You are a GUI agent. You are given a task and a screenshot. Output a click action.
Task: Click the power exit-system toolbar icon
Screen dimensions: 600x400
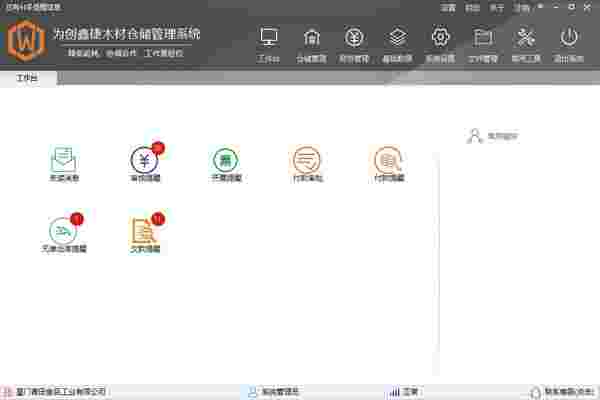(569, 38)
